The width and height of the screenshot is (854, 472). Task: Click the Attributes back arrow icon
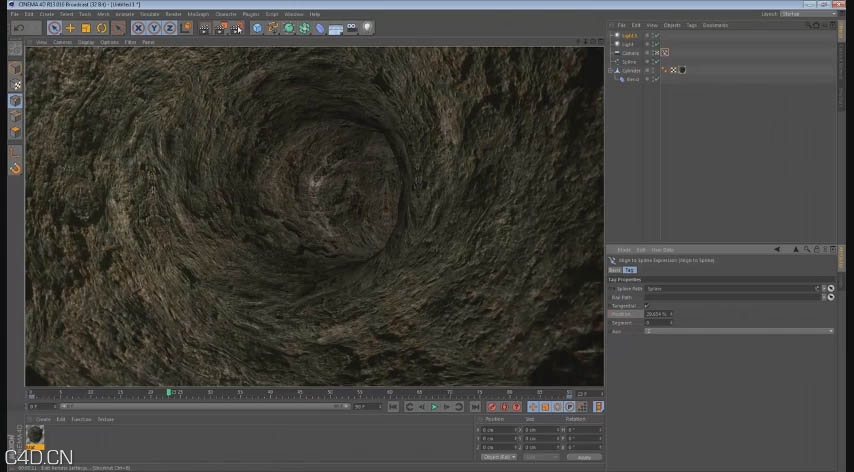[777, 250]
